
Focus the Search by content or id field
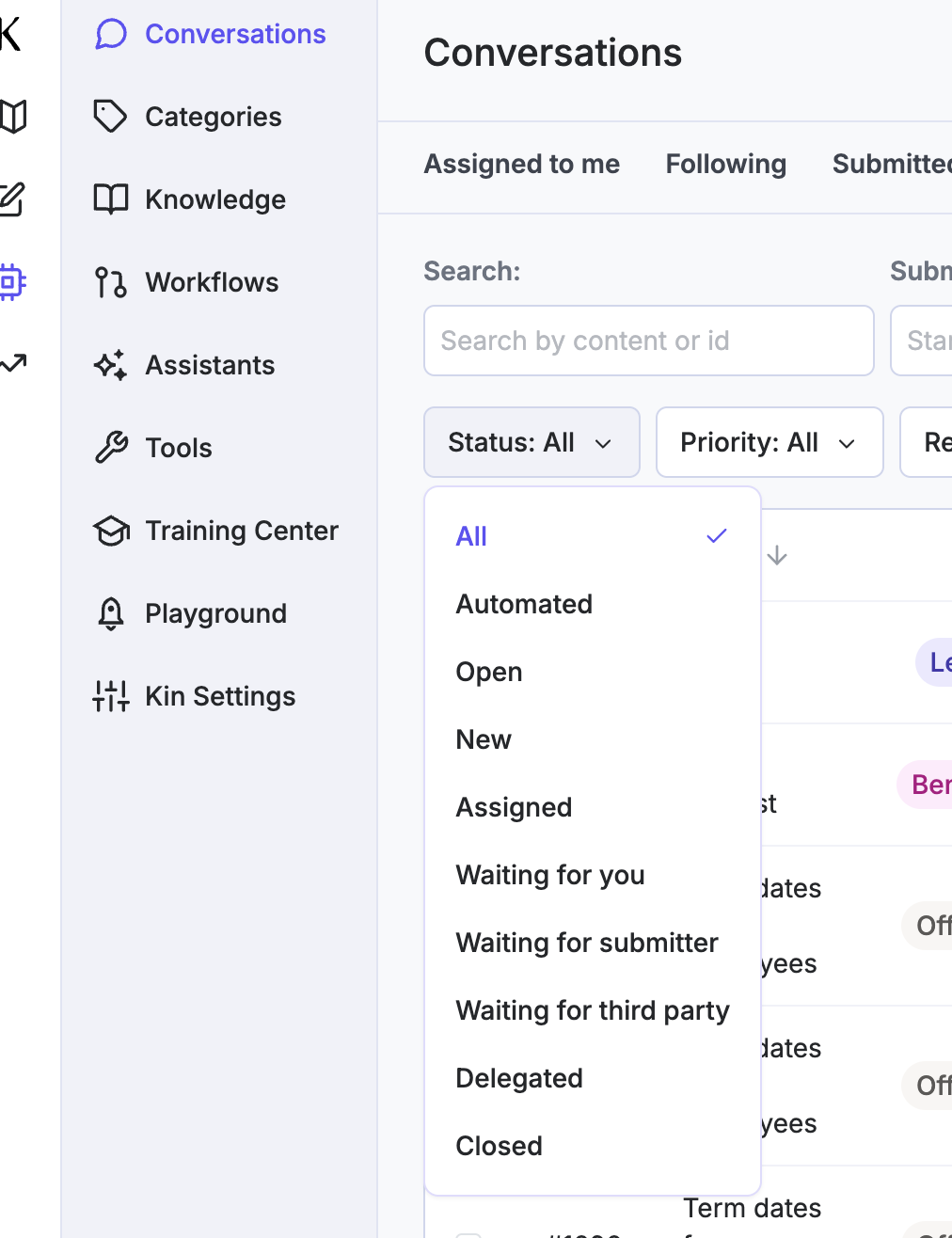coord(649,341)
